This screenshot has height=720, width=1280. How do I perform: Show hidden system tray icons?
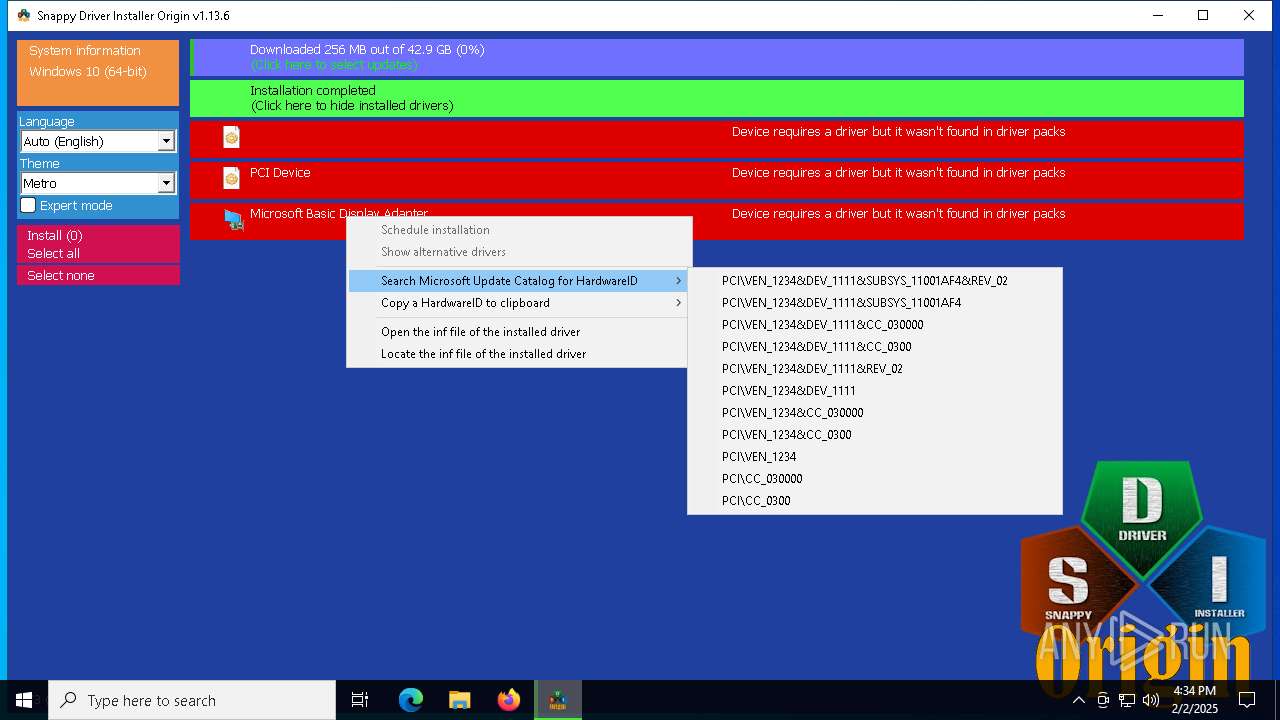[x=1078, y=700]
